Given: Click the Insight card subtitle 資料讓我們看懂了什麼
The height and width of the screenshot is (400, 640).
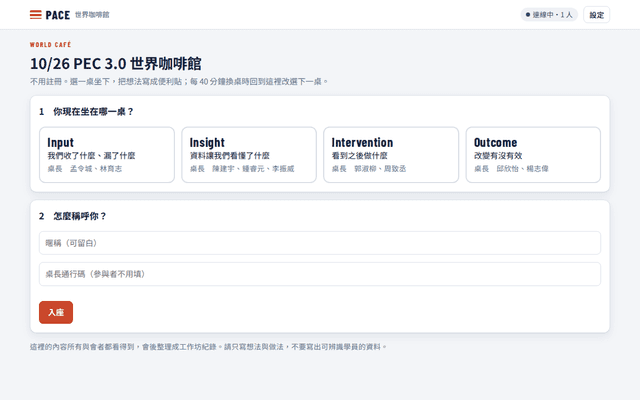Looking at the screenshot, I should pos(229,156).
